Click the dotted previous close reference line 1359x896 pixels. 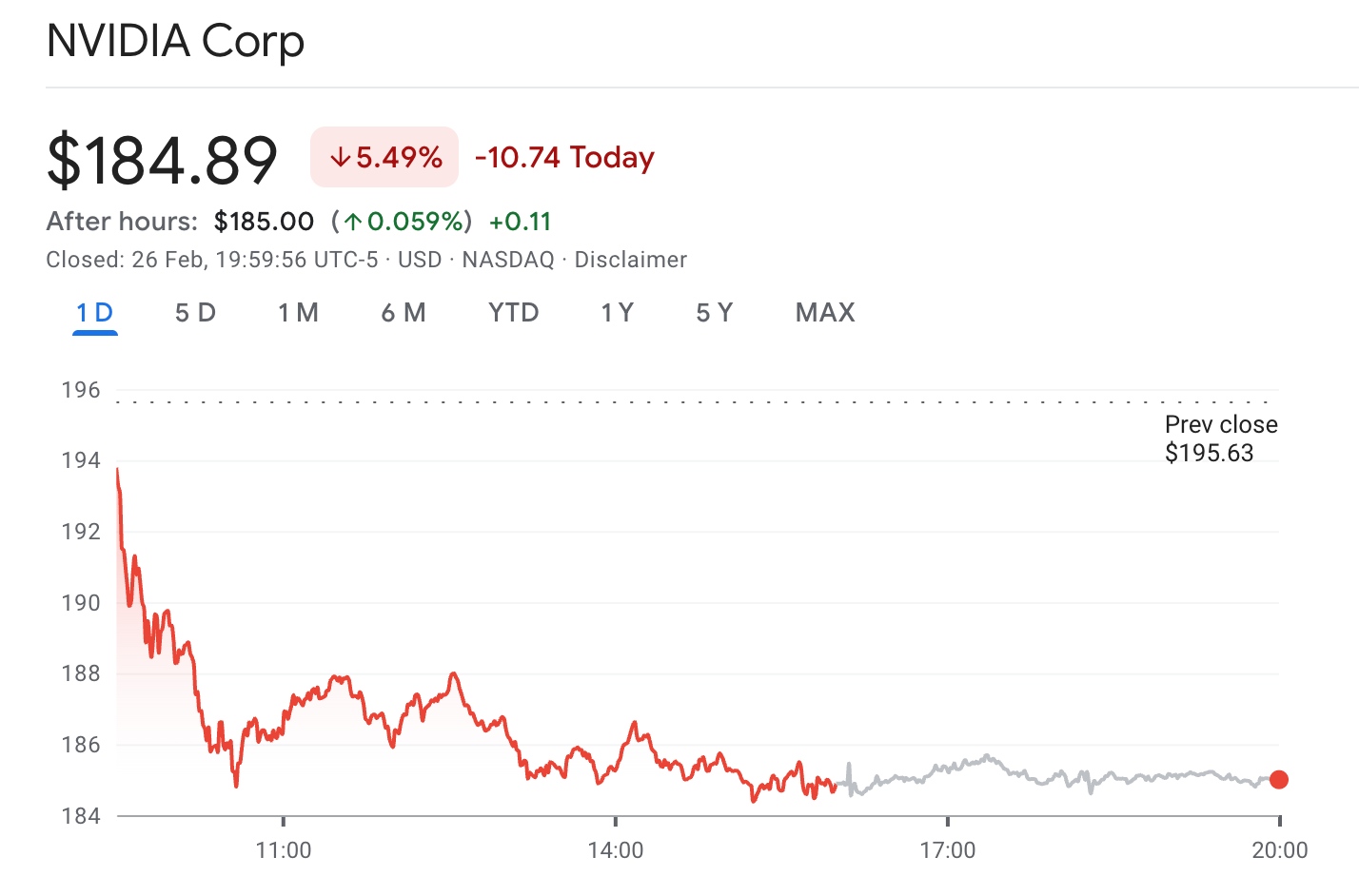[x=666, y=401]
